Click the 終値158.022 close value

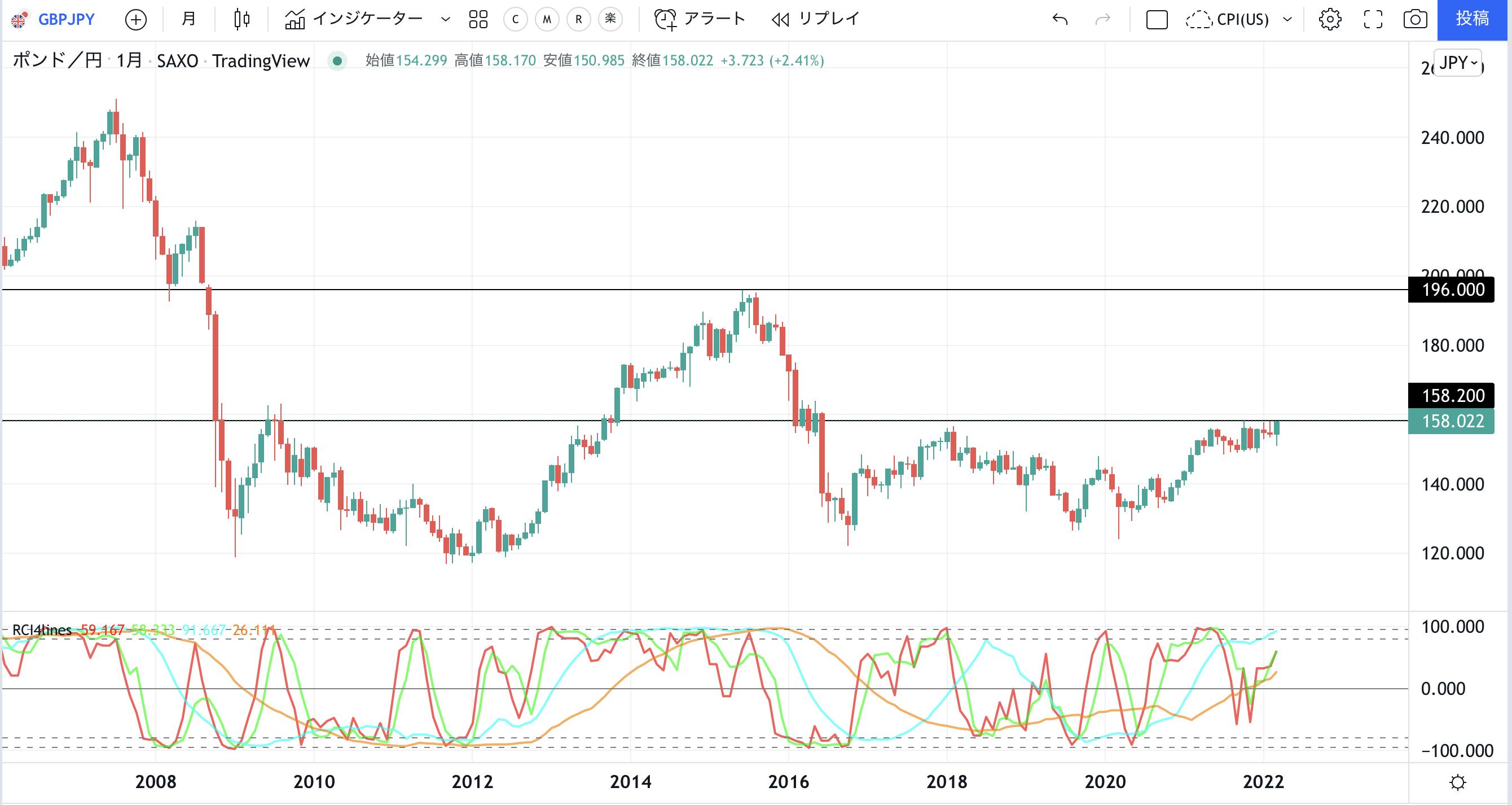[x=672, y=60]
